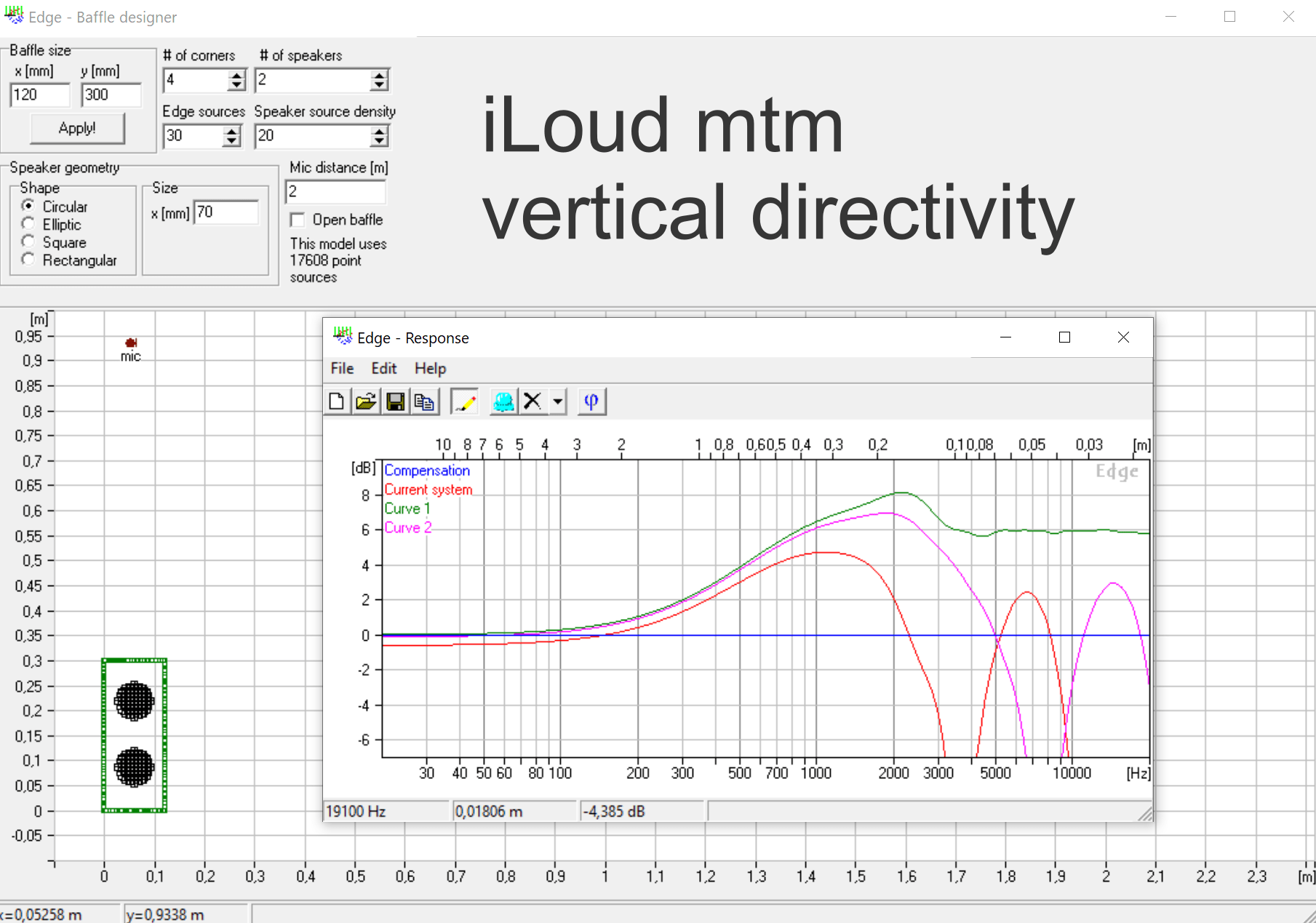The height and width of the screenshot is (923, 1316).
Task: Open the Edit menu in Response window
Action: (x=384, y=369)
